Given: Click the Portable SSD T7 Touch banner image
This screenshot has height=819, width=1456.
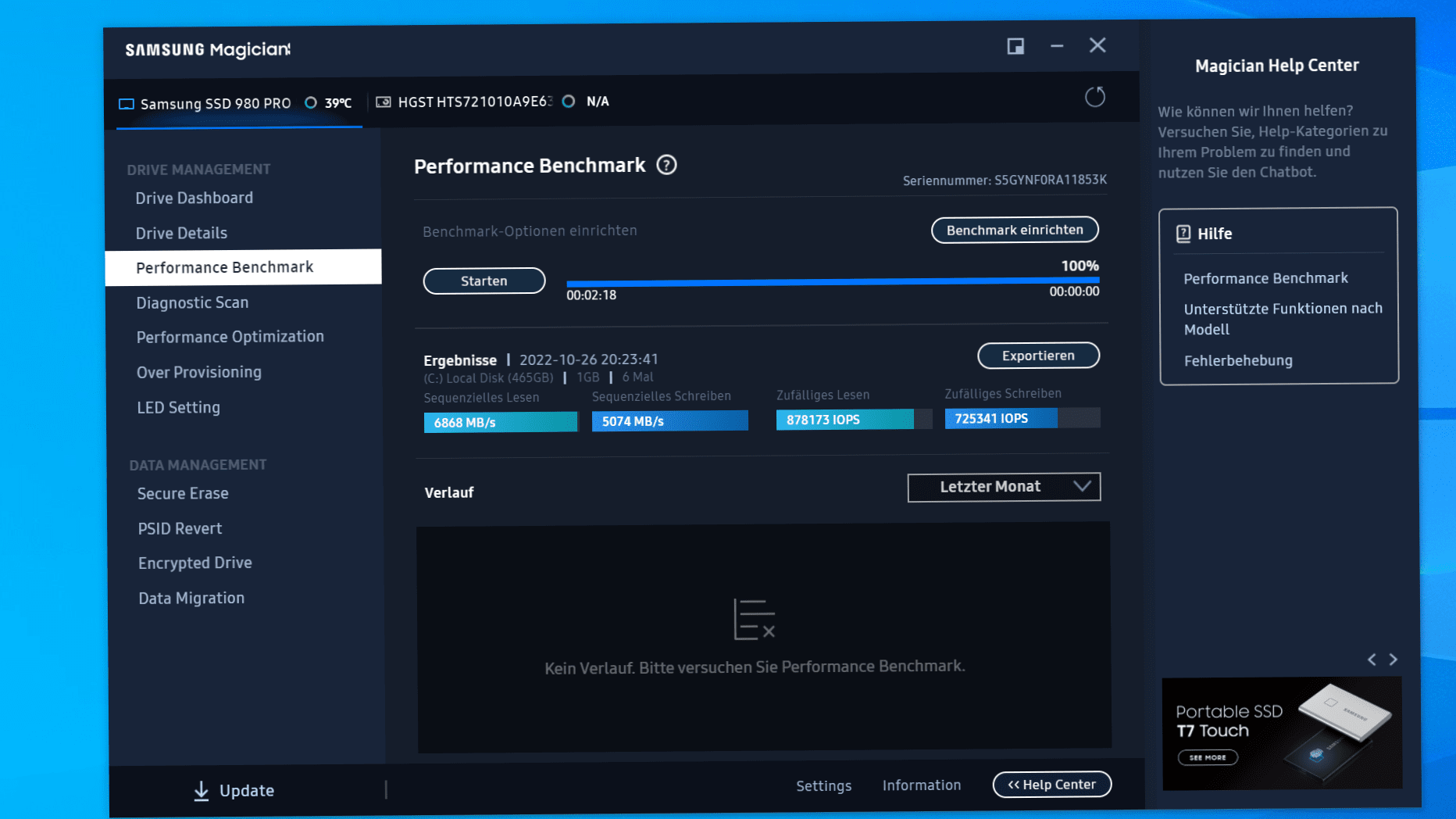Looking at the screenshot, I should (x=1282, y=734).
